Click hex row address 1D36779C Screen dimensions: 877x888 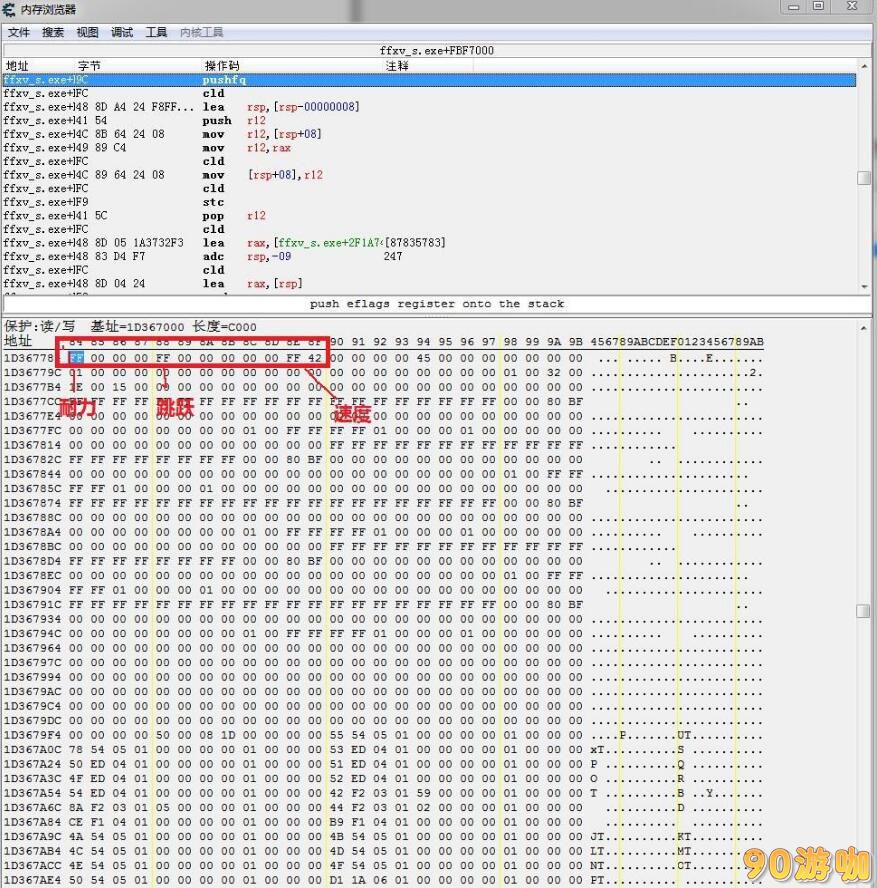coord(32,373)
